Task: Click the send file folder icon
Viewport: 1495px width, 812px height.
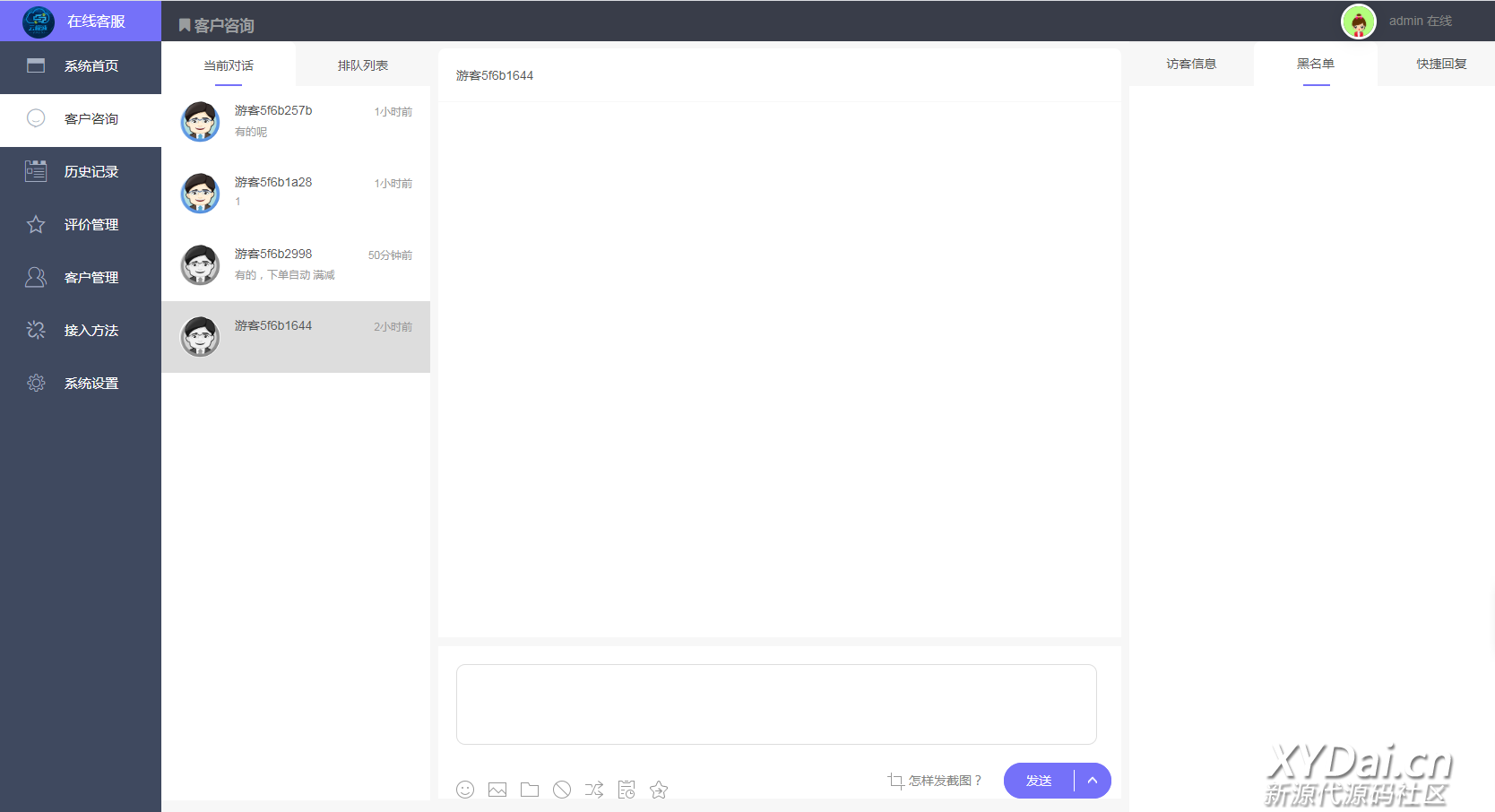Action: point(530,790)
